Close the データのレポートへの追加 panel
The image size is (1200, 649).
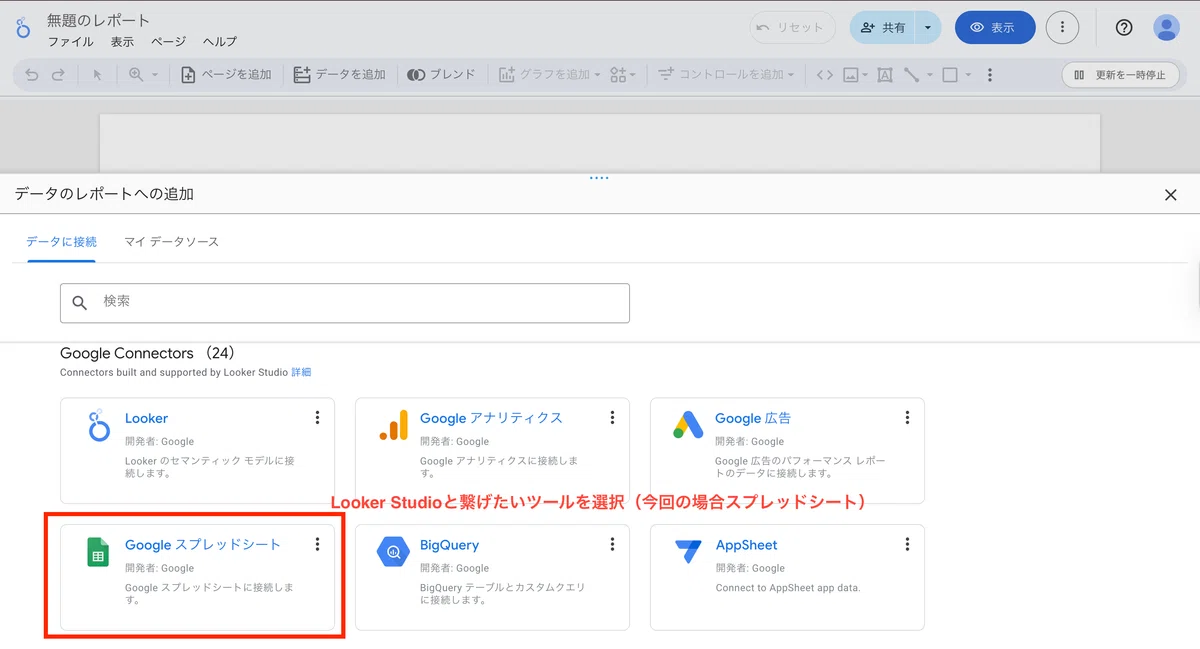pos(1171,195)
